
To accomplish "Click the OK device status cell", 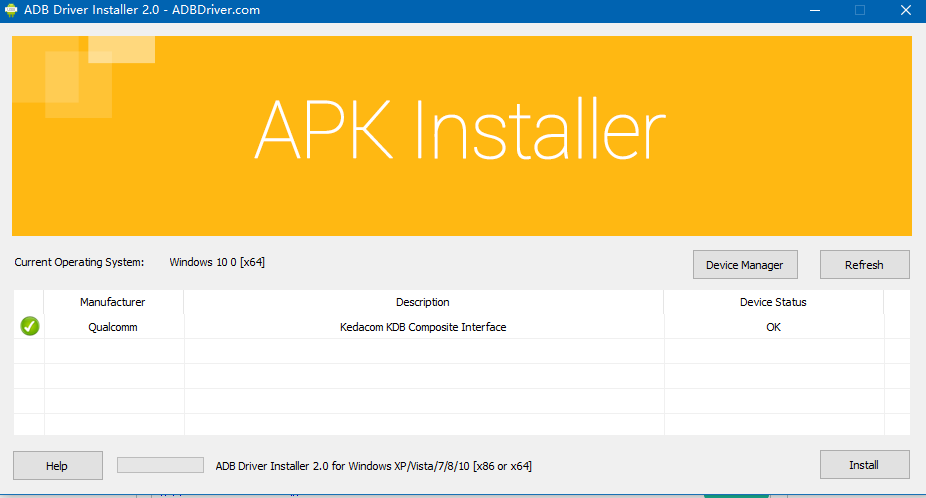I will pyautogui.click(x=773, y=327).
